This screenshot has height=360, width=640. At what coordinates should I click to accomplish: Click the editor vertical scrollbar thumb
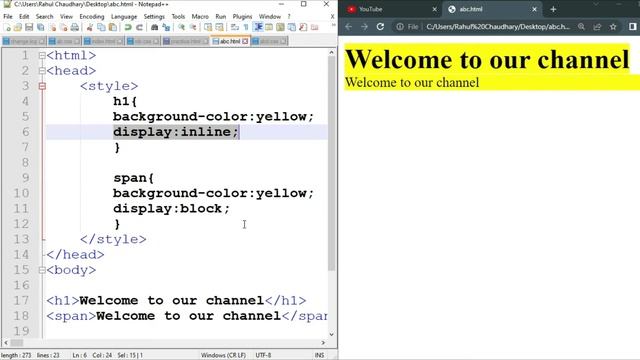(x=331, y=163)
